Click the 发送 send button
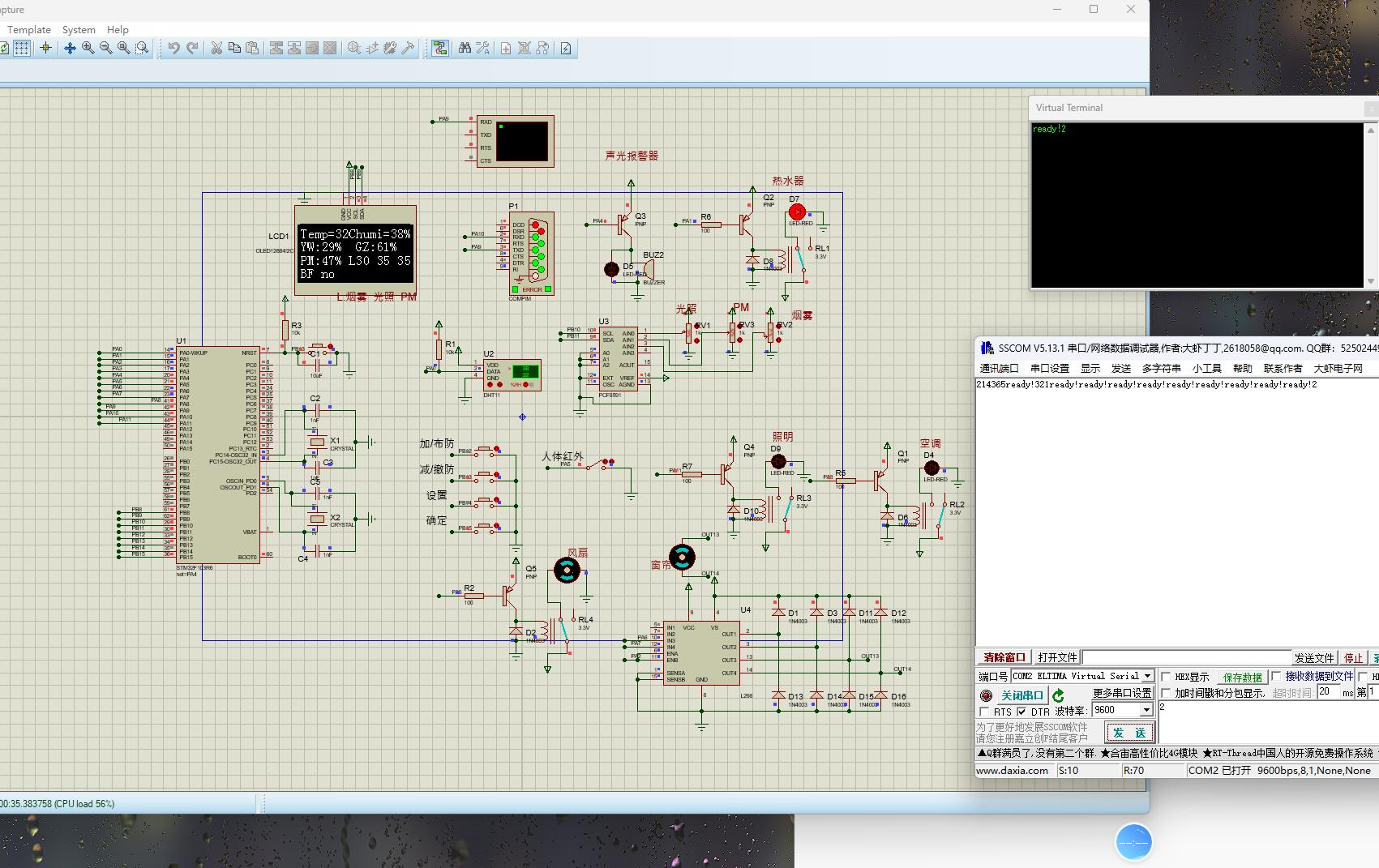 1128,733
